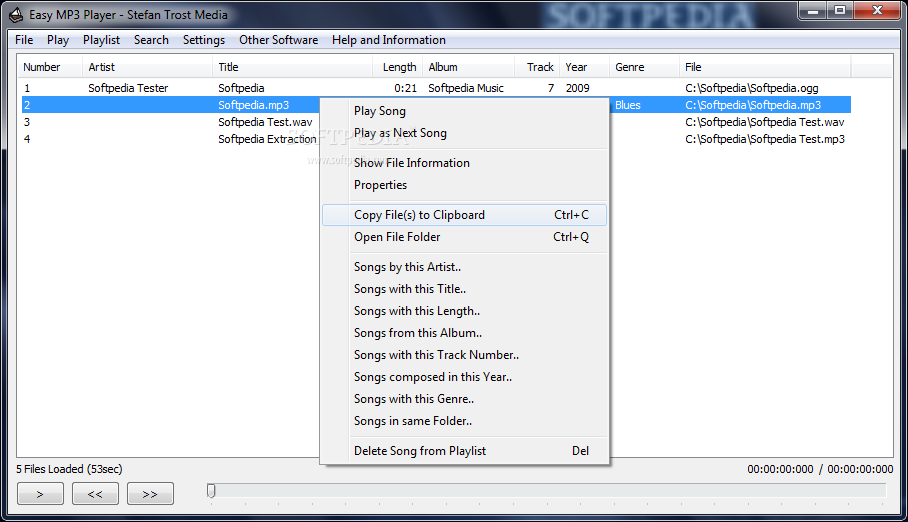Image resolution: width=908 pixels, height=522 pixels.
Task: Start playback with the > button
Action: click(x=40, y=494)
